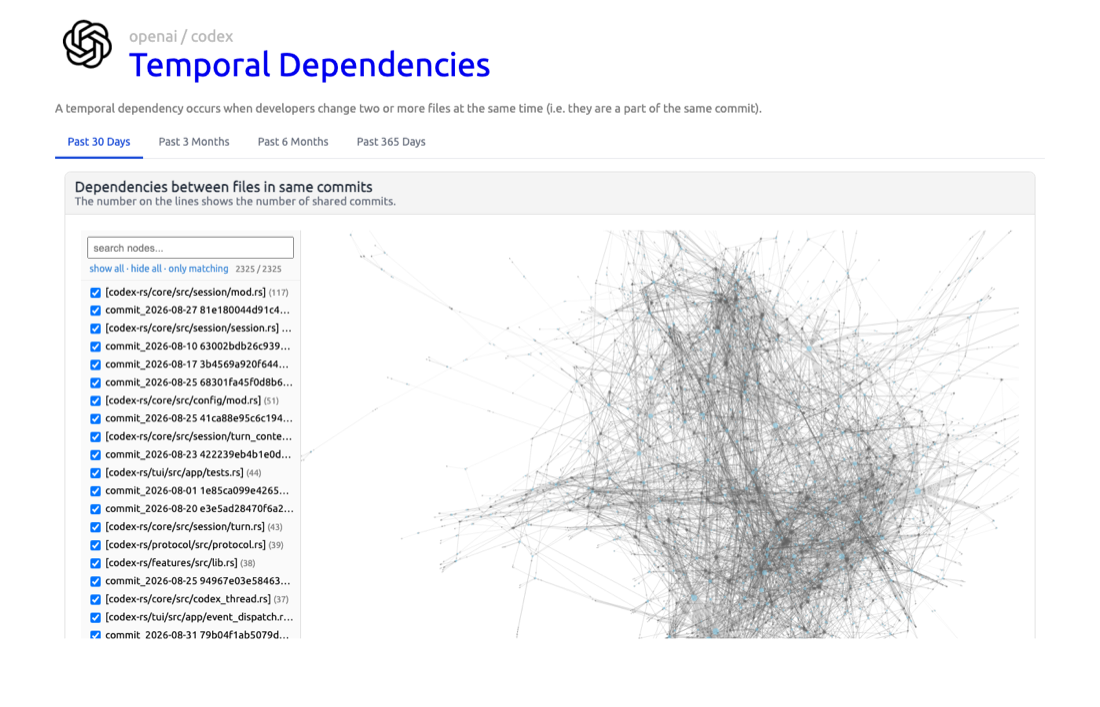Open the Past 30 Days tab
Viewport: 1100px width, 707px height.
pyautogui.click(x=99, y=142)
